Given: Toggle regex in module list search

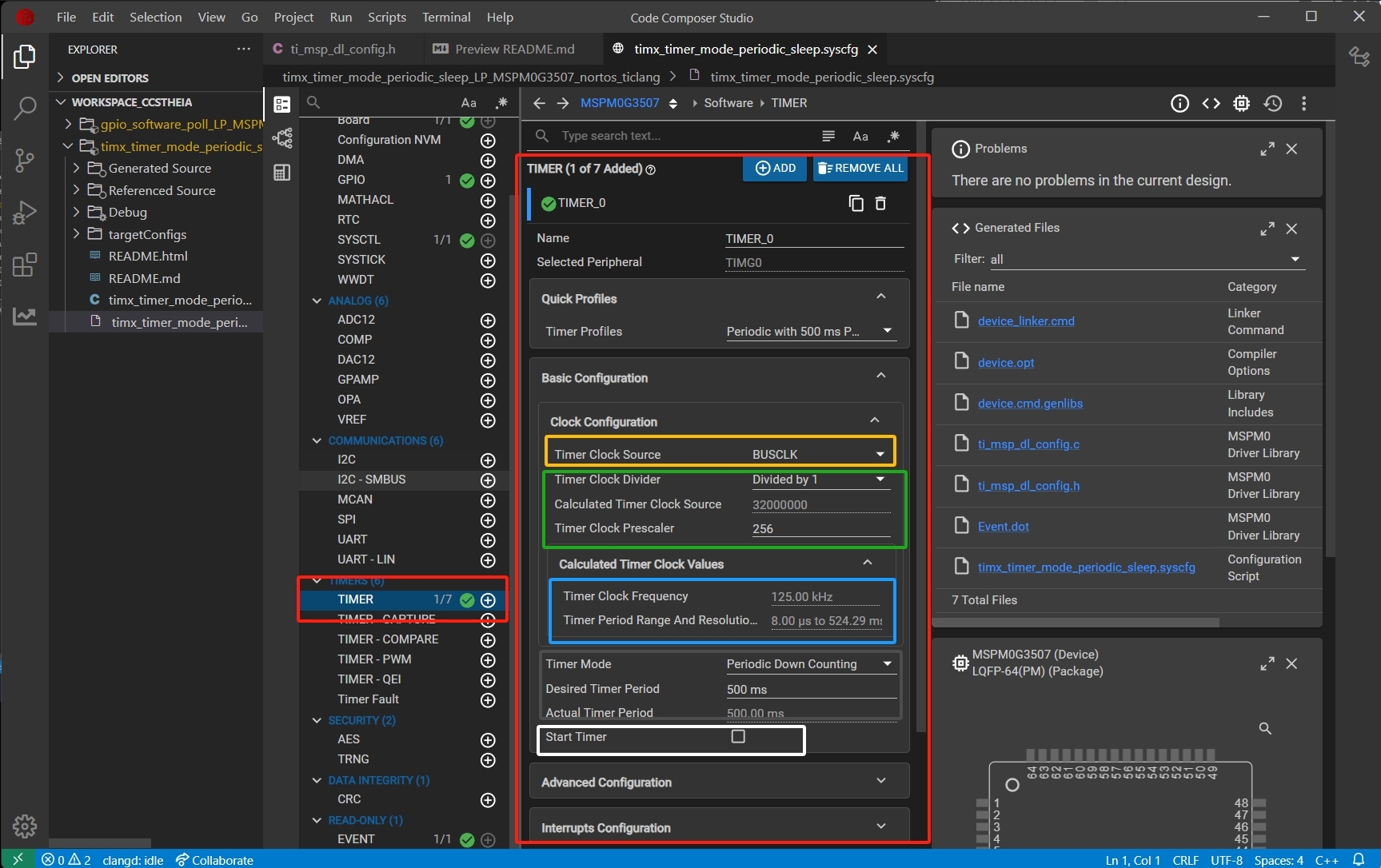Looking at the screenshot, I should (501, 102).
